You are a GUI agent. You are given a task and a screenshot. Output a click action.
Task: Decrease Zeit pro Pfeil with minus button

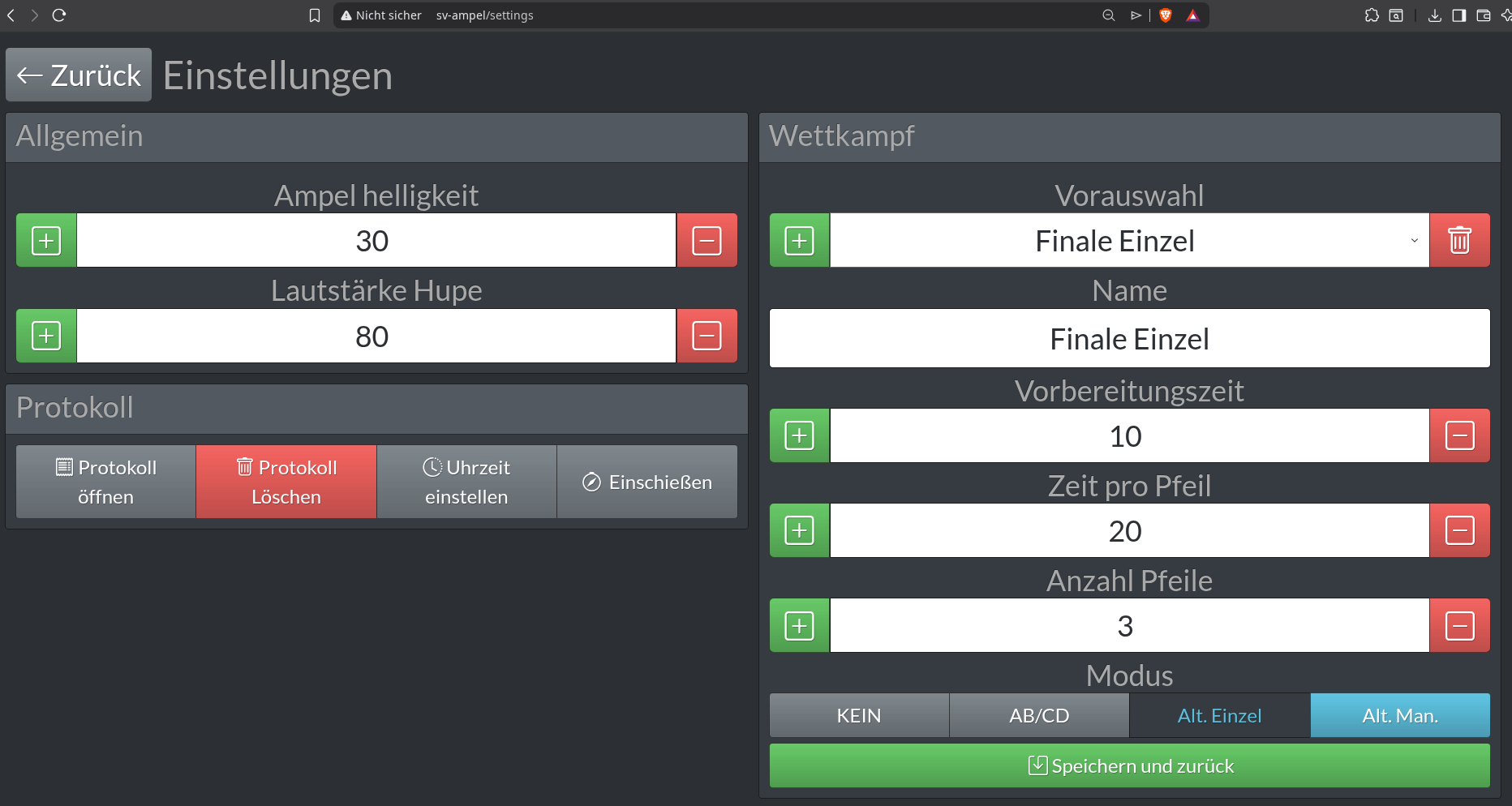click(x=1459, y=530)
